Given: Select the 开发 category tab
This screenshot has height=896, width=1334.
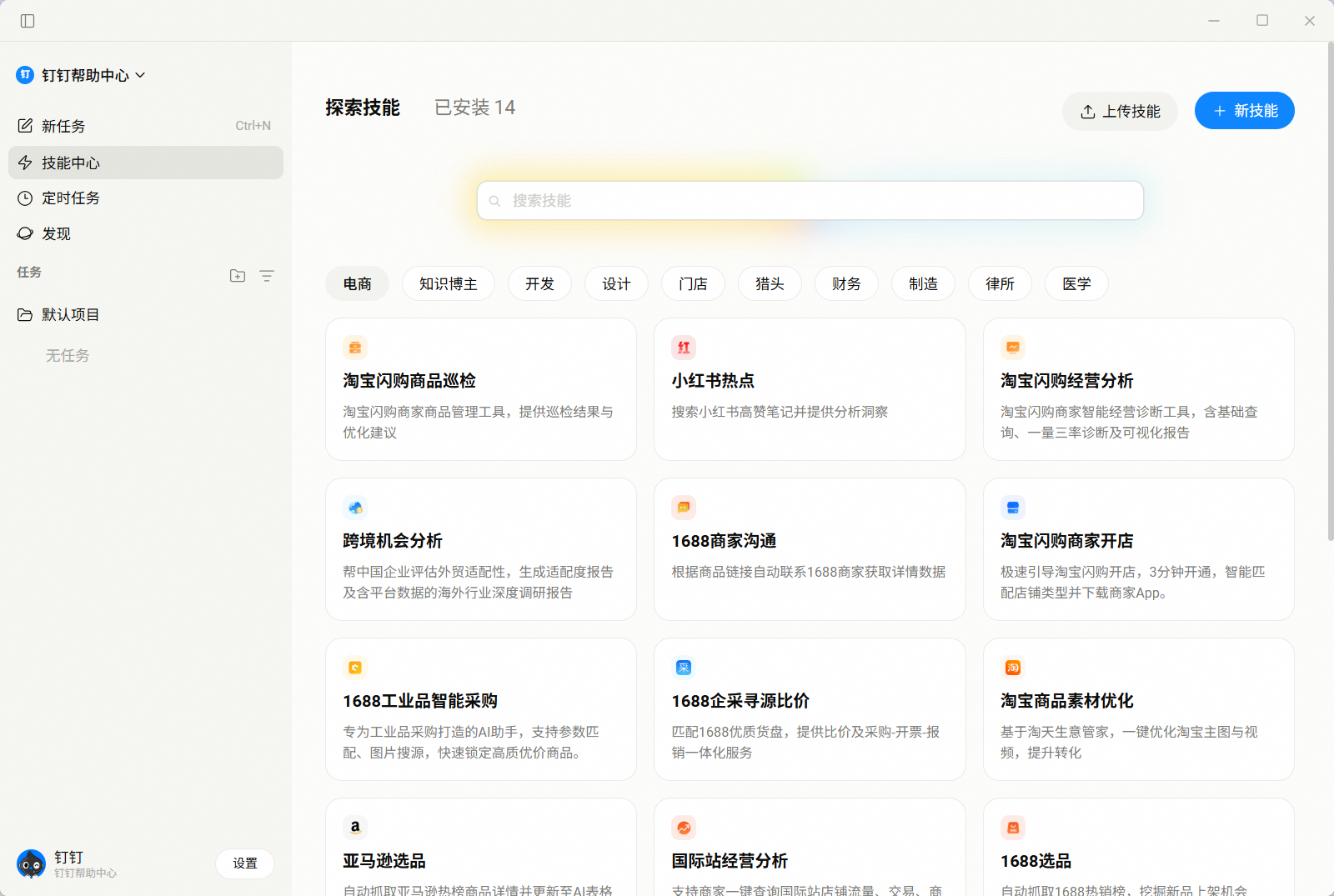Looking at the screenshot, I should pos(539,283).
